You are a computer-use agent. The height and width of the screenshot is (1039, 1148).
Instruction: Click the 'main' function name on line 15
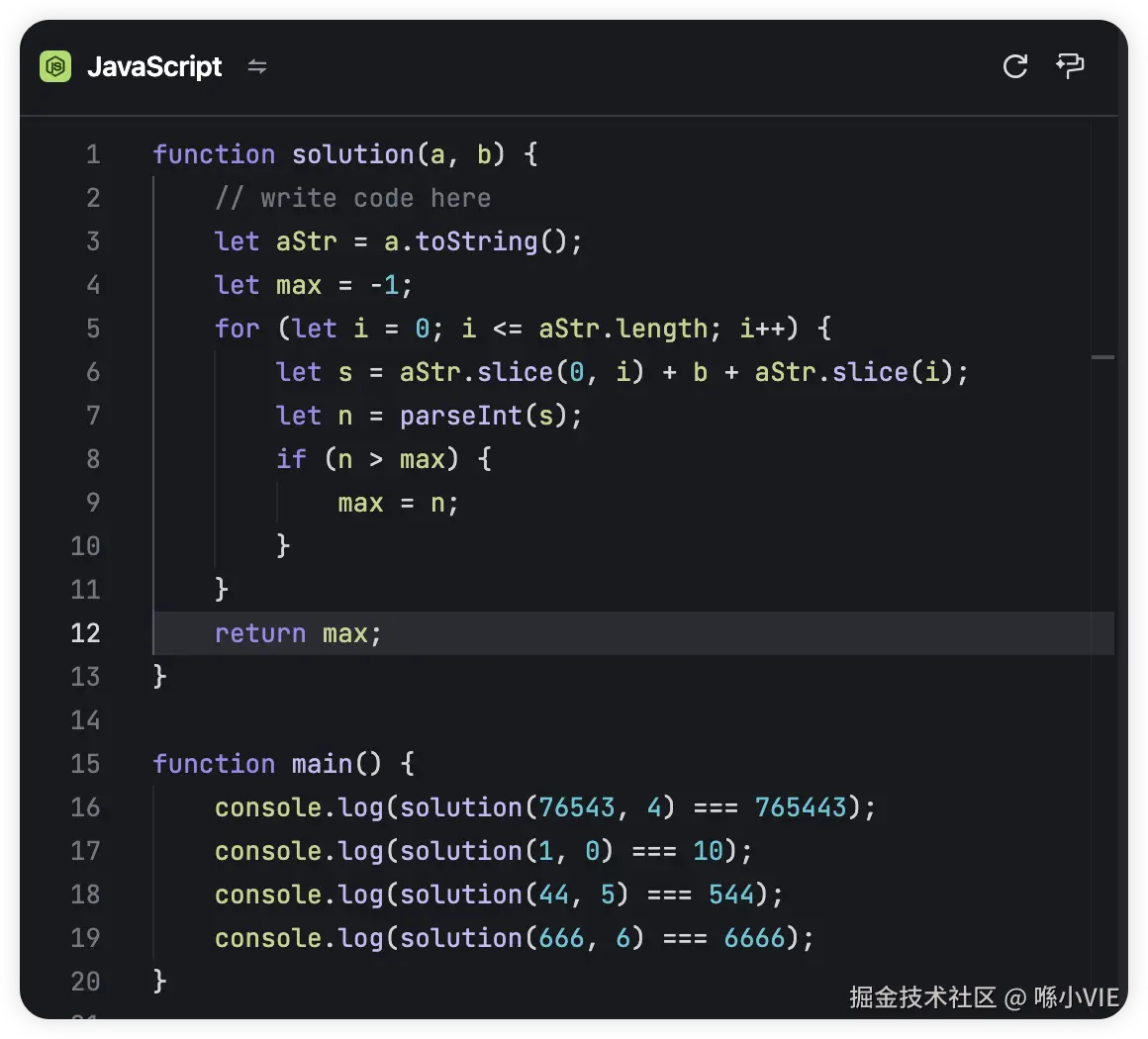click(322, 764)
